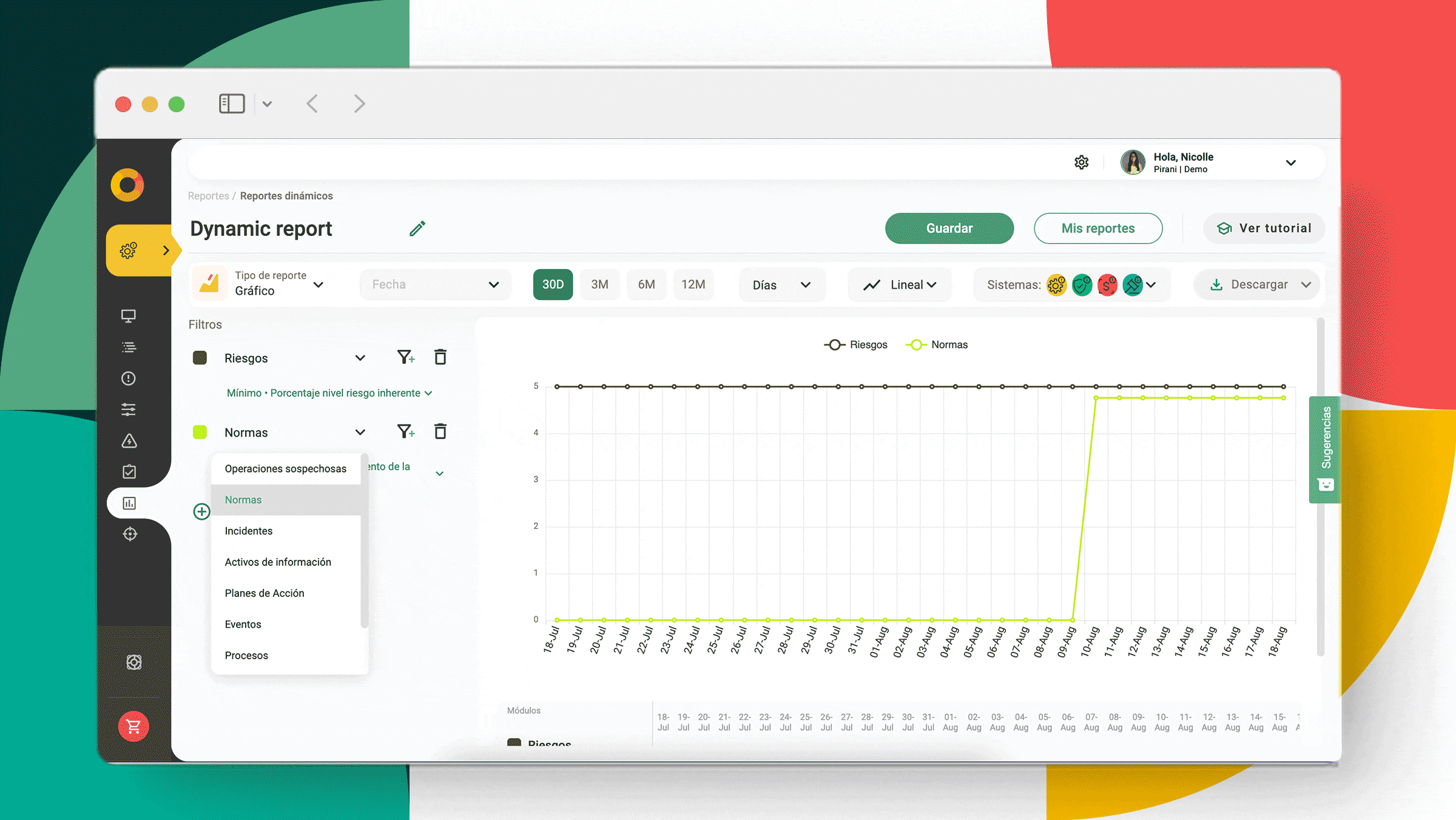
Task: Choose Incidentes from the module list
Action: 249,531
